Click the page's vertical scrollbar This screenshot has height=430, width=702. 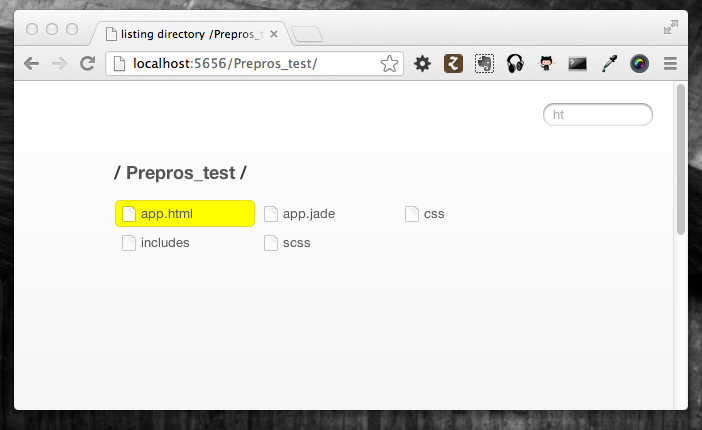[x=681, y=160]
